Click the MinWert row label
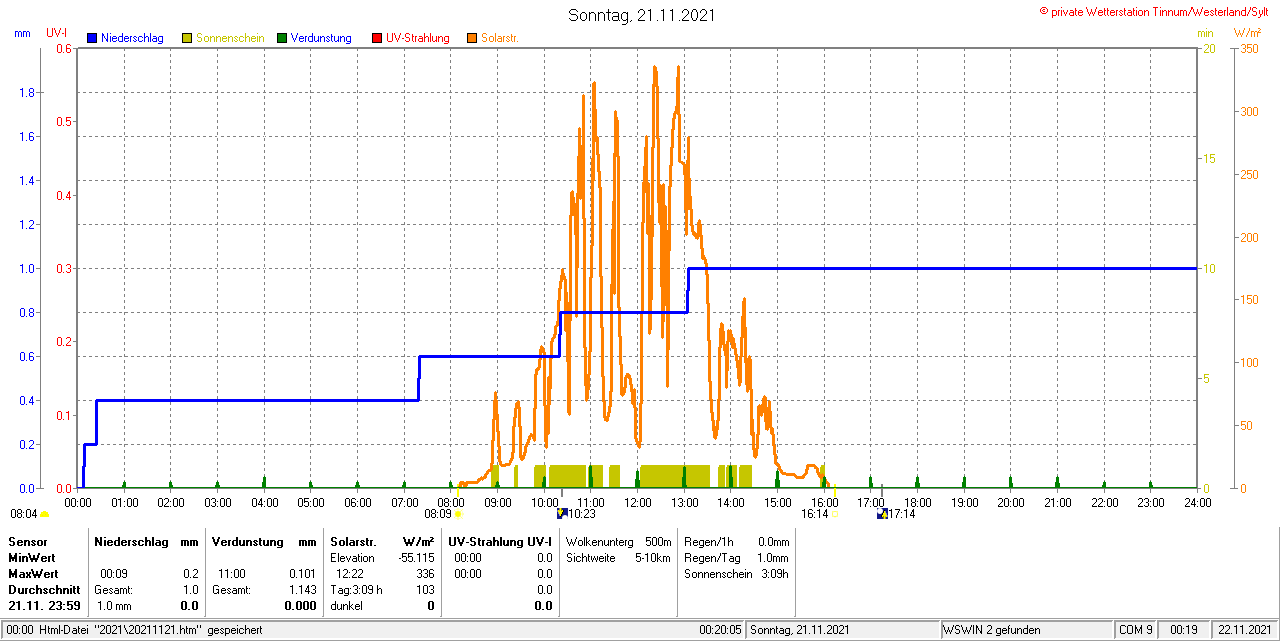Viewport: 1280px width, 641px height. pyautogui.click(x=32, y=557)
